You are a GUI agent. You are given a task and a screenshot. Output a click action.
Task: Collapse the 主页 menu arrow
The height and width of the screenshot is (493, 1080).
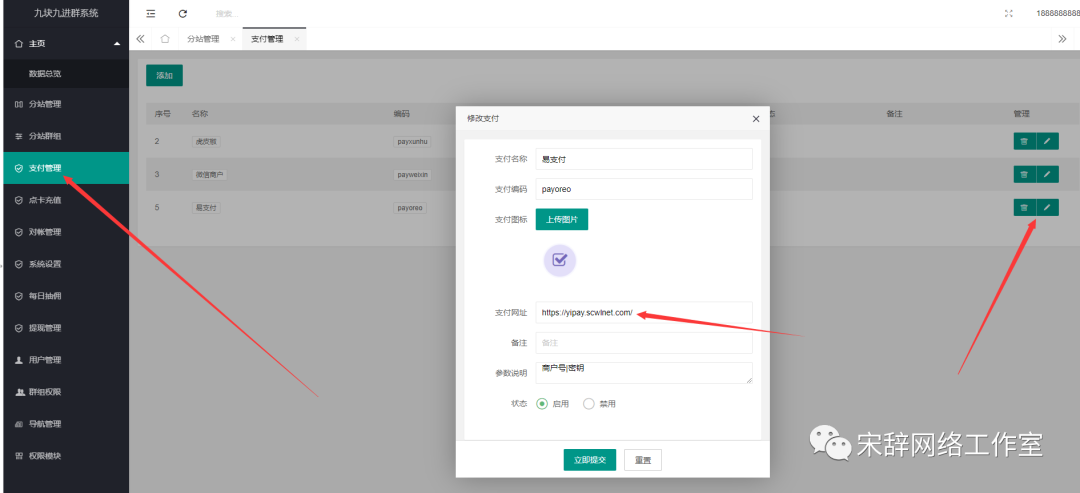click(x=116, y=43)
